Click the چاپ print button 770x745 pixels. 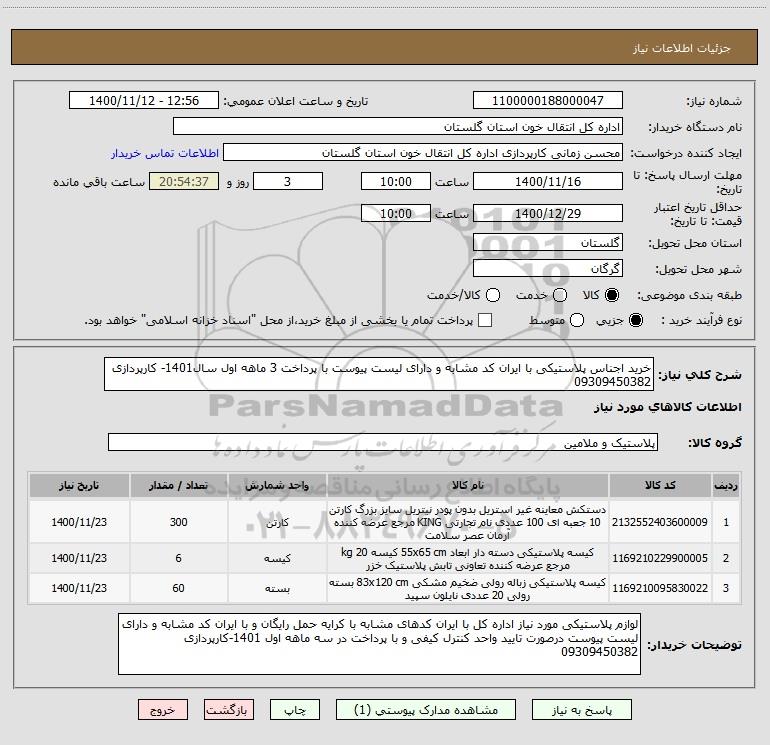295,710
